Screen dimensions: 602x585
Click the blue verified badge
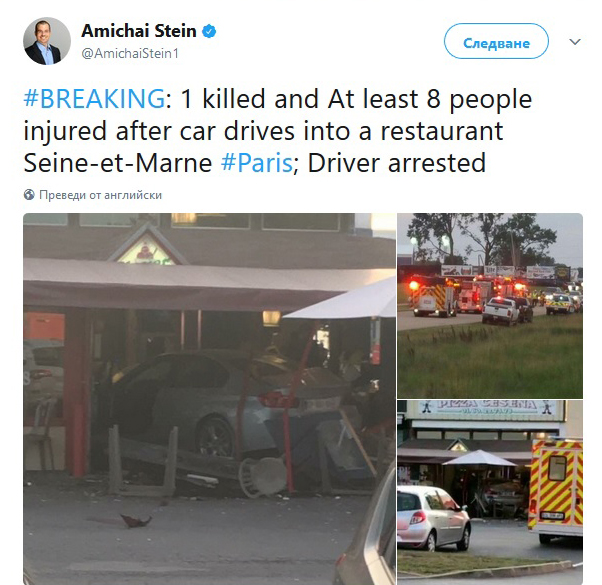coord(209,31)
